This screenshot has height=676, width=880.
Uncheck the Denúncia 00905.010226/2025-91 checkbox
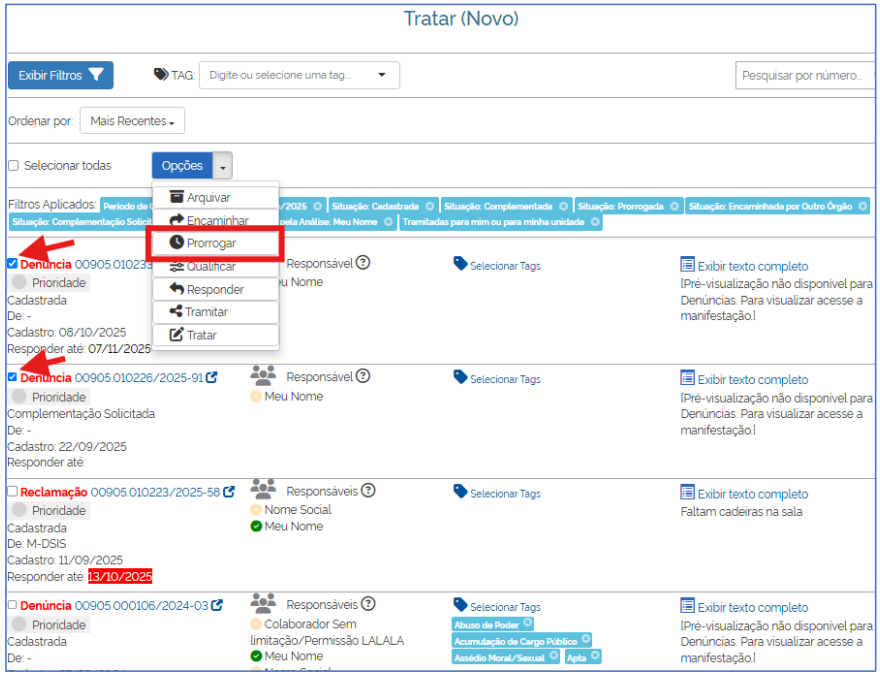click(x=12, y=378)
